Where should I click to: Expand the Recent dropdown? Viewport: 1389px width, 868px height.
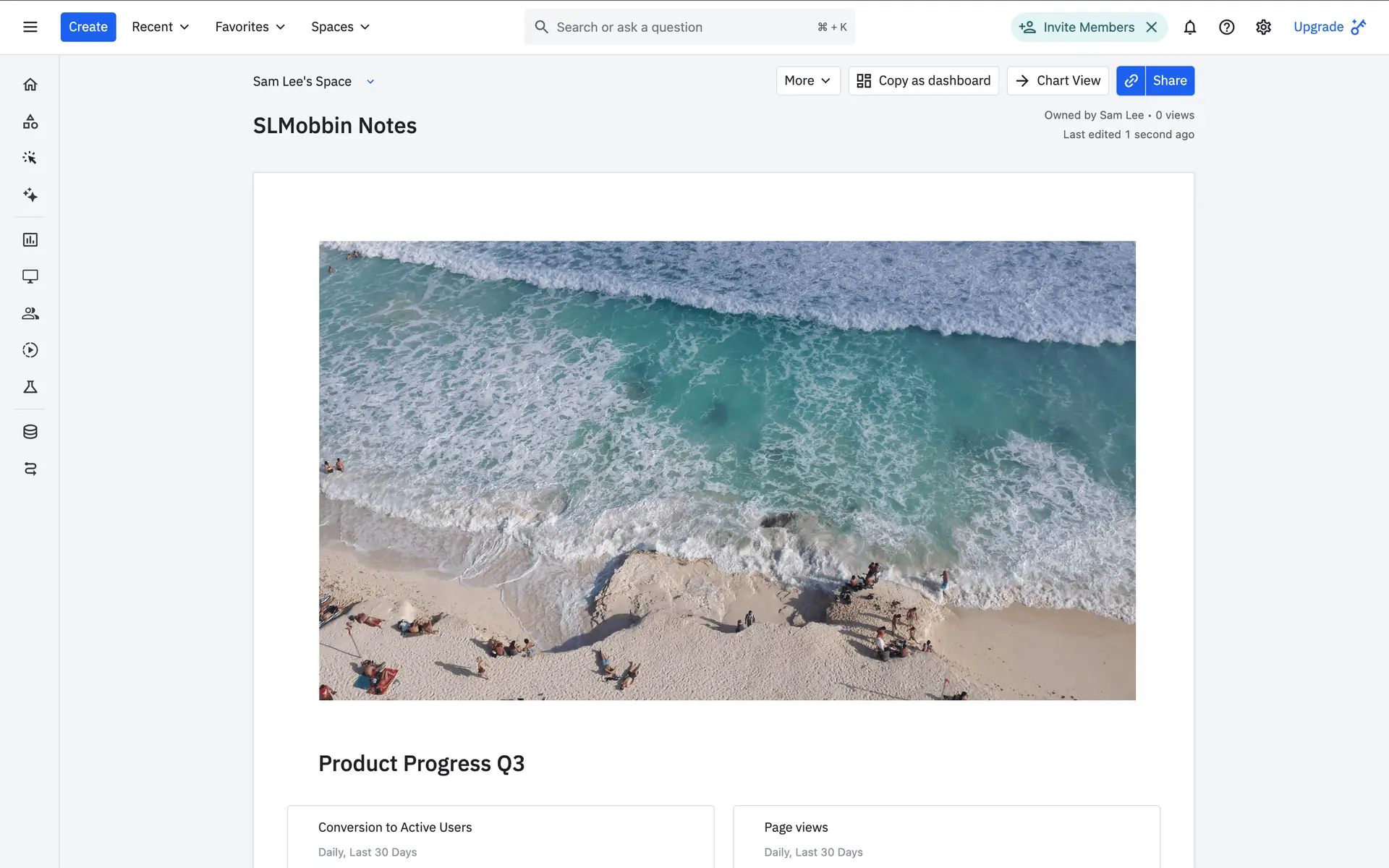click(160, 27)
